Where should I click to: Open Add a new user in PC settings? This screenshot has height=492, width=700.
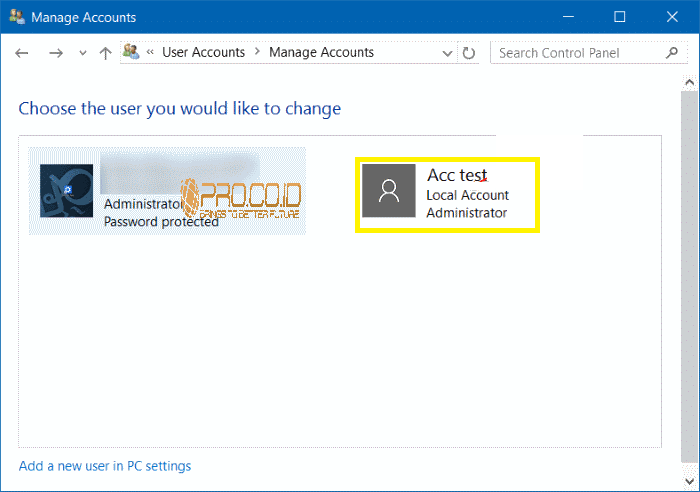coord(105,466)
